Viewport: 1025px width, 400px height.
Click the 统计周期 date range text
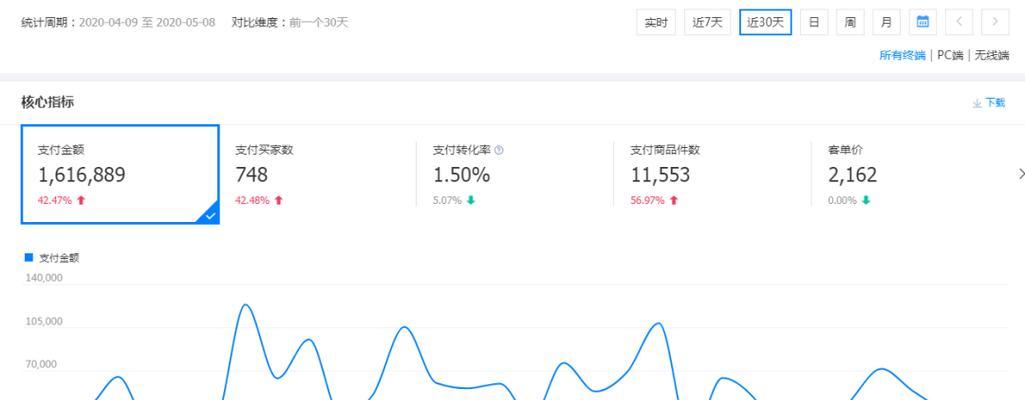click(x=118, y=23)
